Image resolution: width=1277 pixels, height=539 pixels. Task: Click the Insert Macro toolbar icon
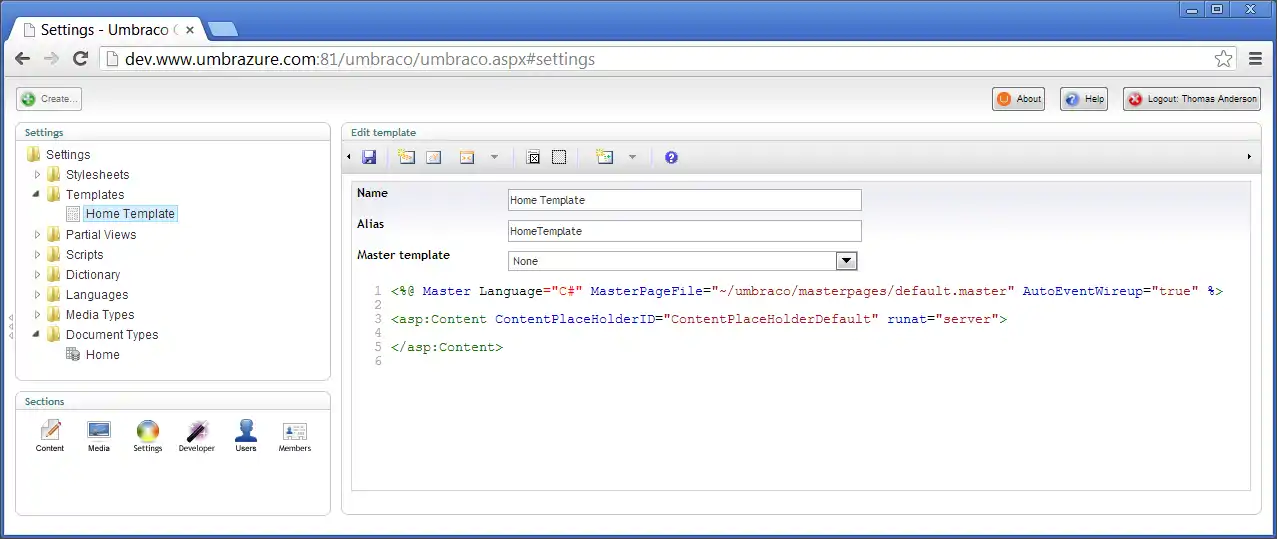tap(466, 157)
